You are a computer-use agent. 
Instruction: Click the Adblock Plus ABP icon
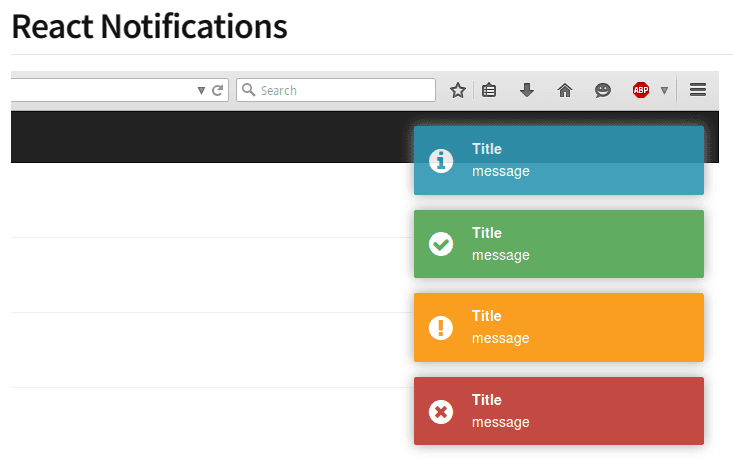pyautogui.click(x=641, y=91)
